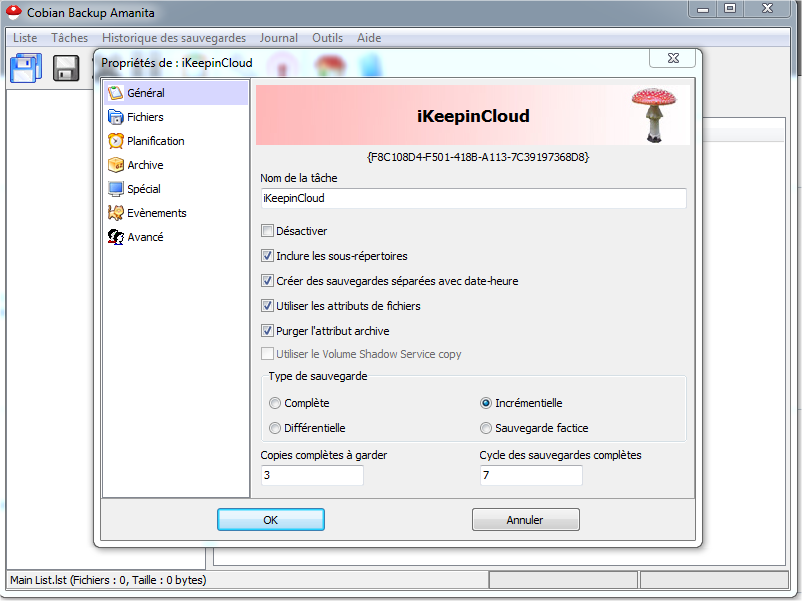Open the Outils menu
The height and width of the screenshot is (601, 802).
[x=327, y=38]
